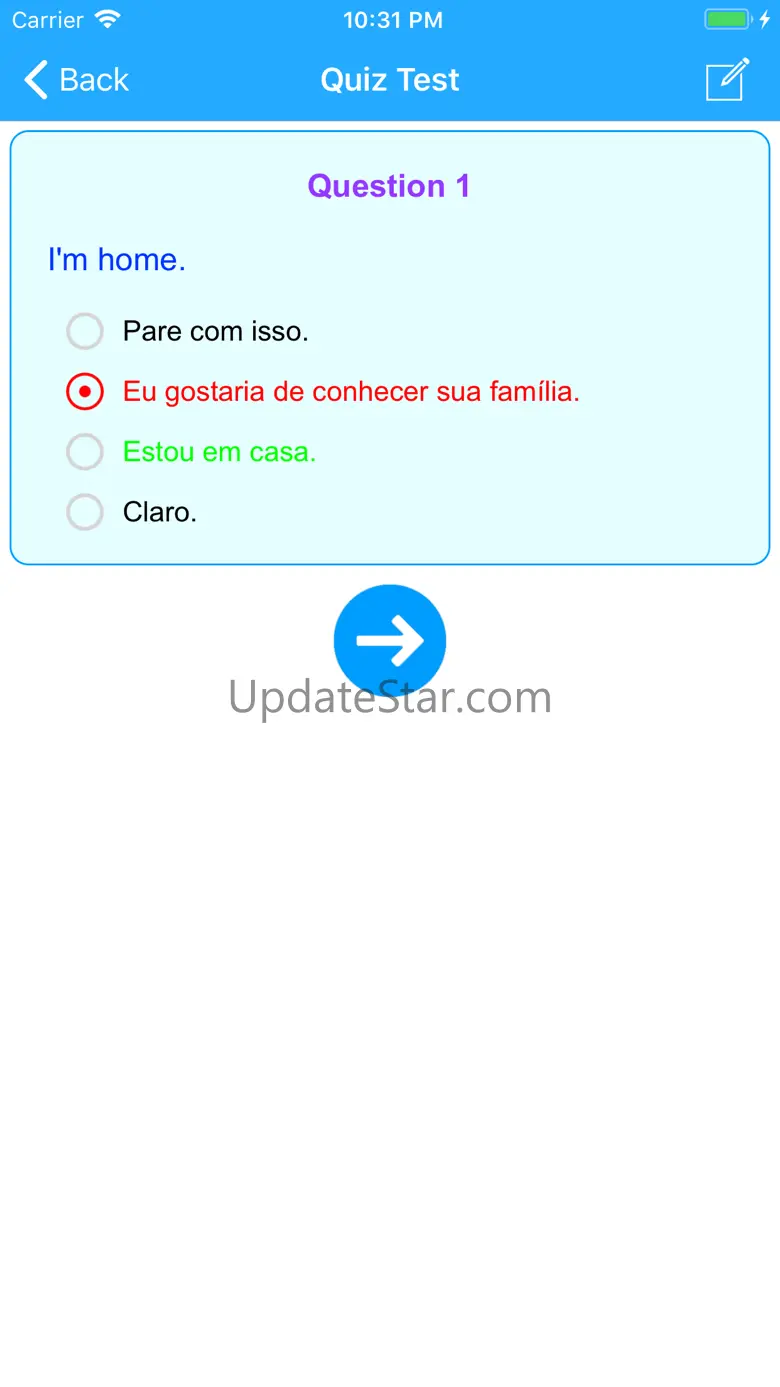Go to next question with arrow button

pyautogui.click(x=390, y=641)
